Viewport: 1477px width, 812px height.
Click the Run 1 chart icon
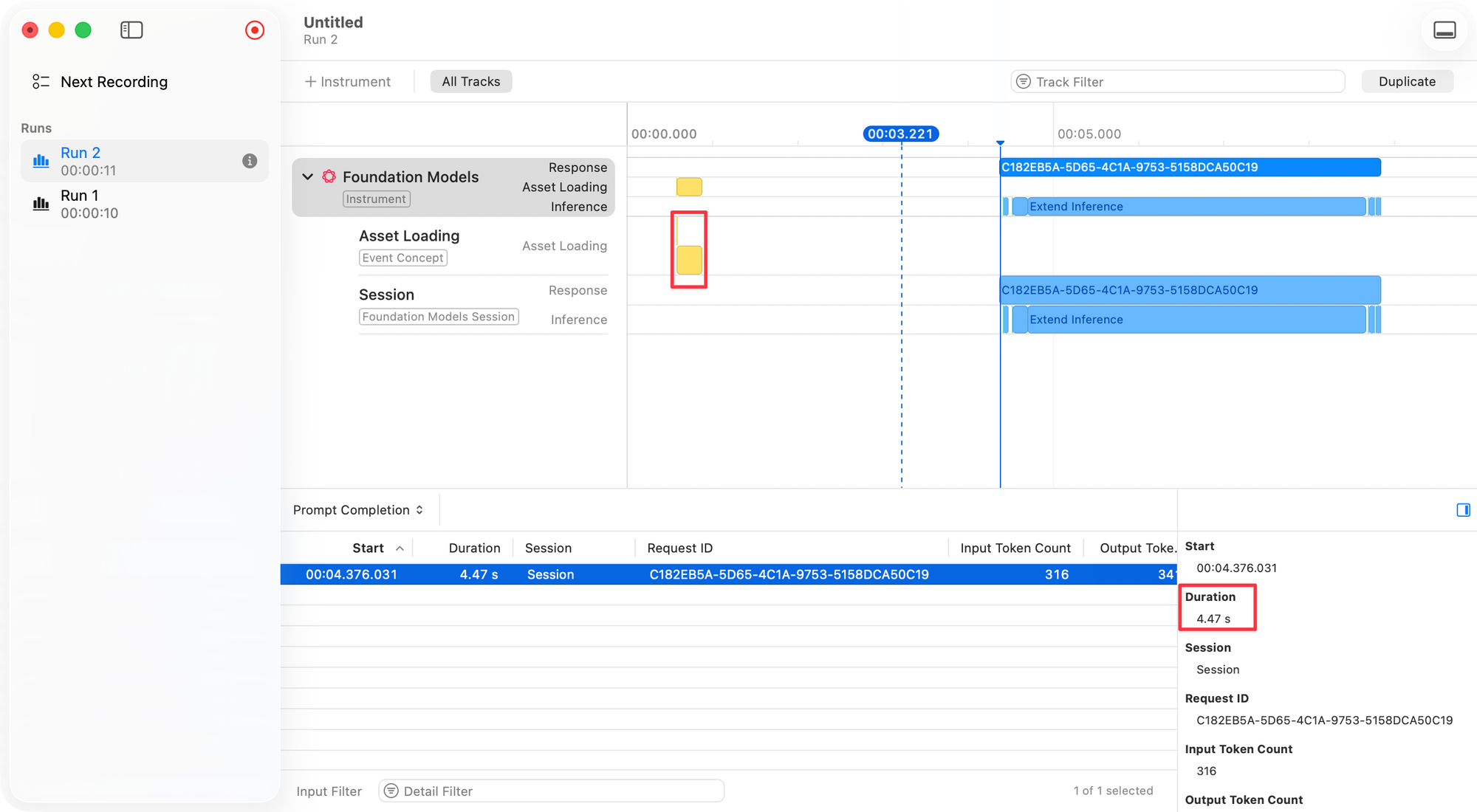[x=41, y=204]
